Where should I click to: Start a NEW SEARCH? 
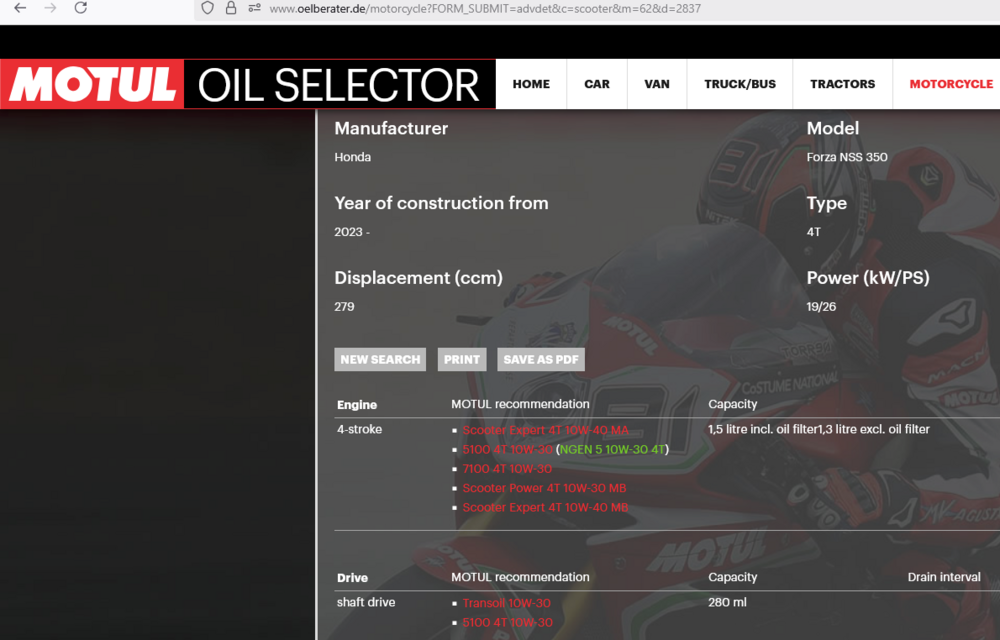tap(380, 360)
